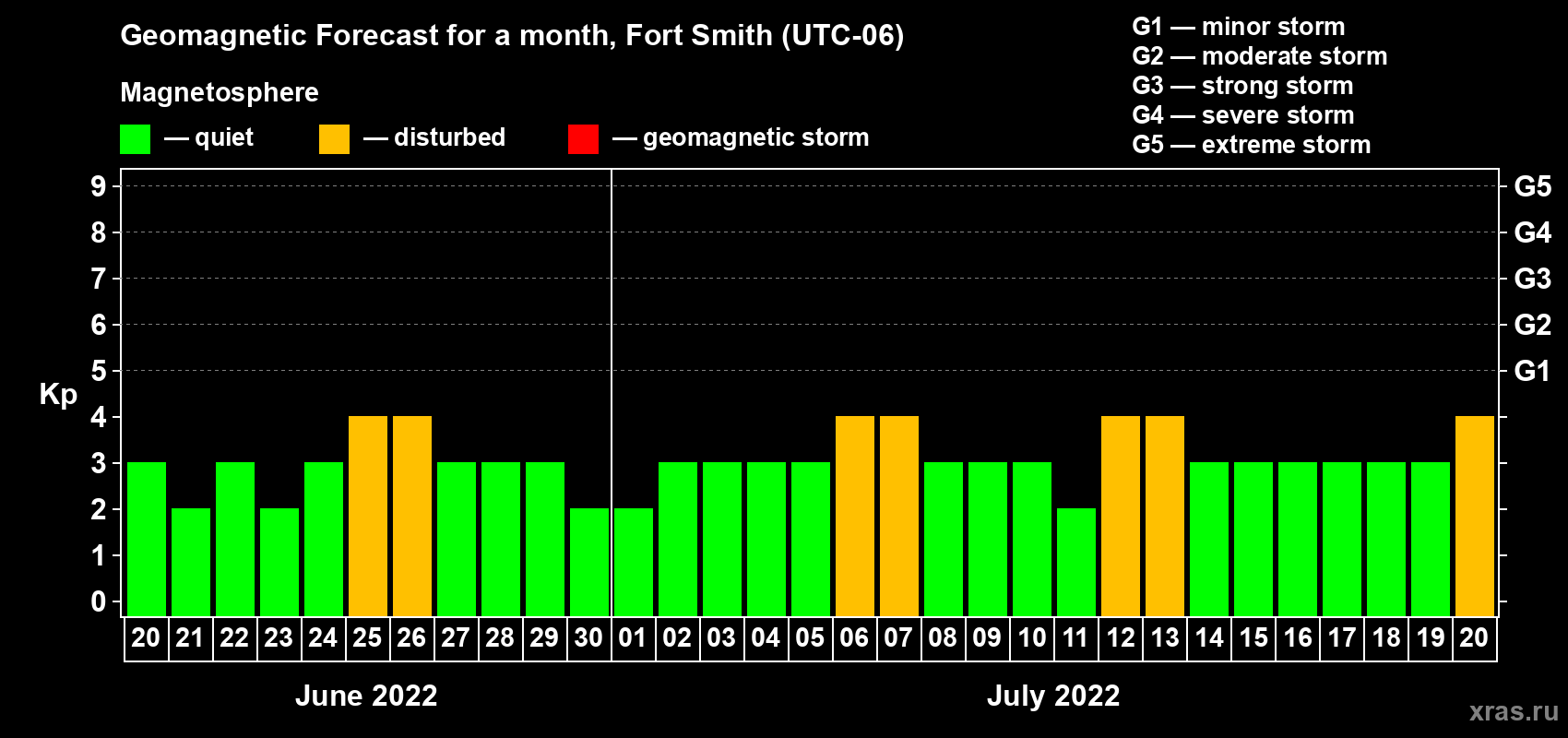Screen dimensions: 1568x738
Task: Click the G1 right-axis label
Action: point(1533,371)
